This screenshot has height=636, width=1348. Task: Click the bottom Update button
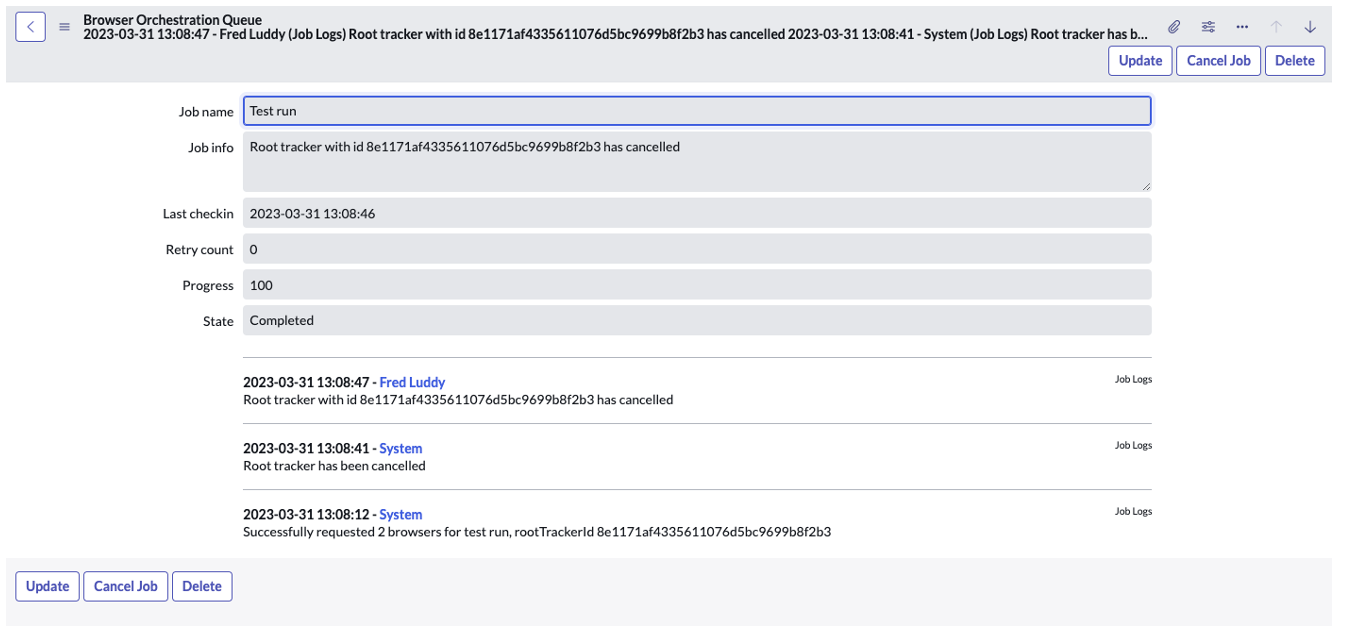point(47,586)
